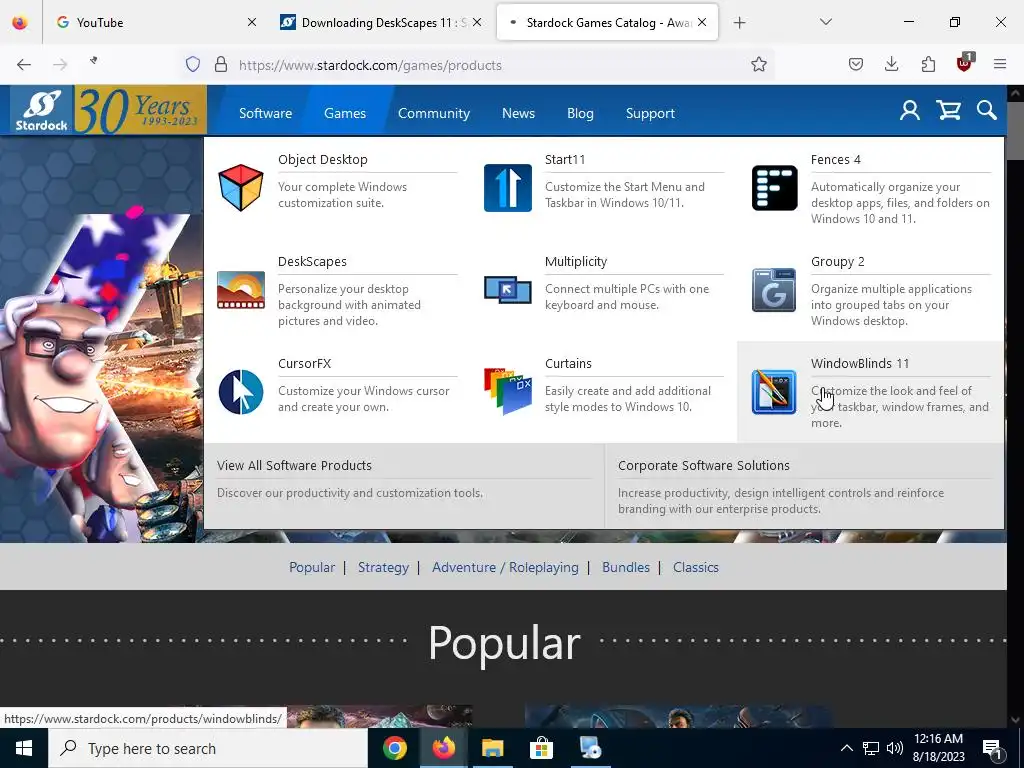Click the Groupy 2 icon

[x=774, y=290]
